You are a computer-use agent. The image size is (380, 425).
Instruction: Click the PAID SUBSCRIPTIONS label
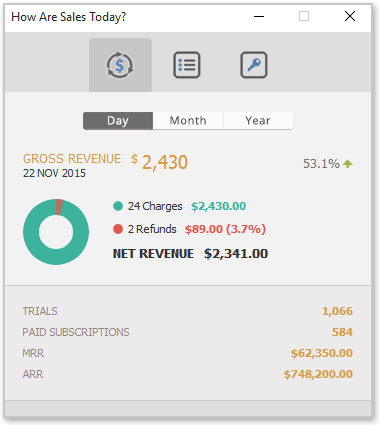[x=76, y=332]
